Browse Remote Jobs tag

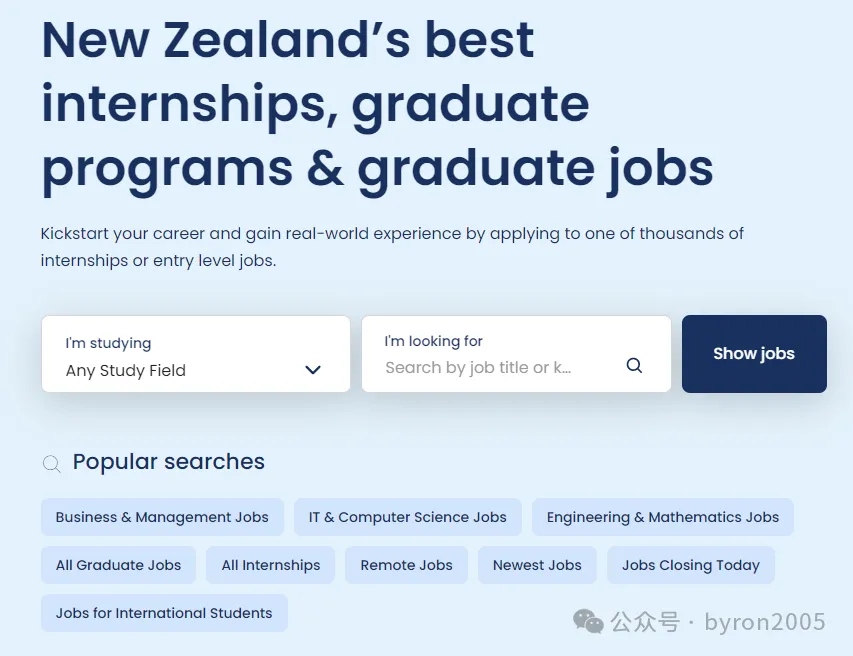(406, 565)
